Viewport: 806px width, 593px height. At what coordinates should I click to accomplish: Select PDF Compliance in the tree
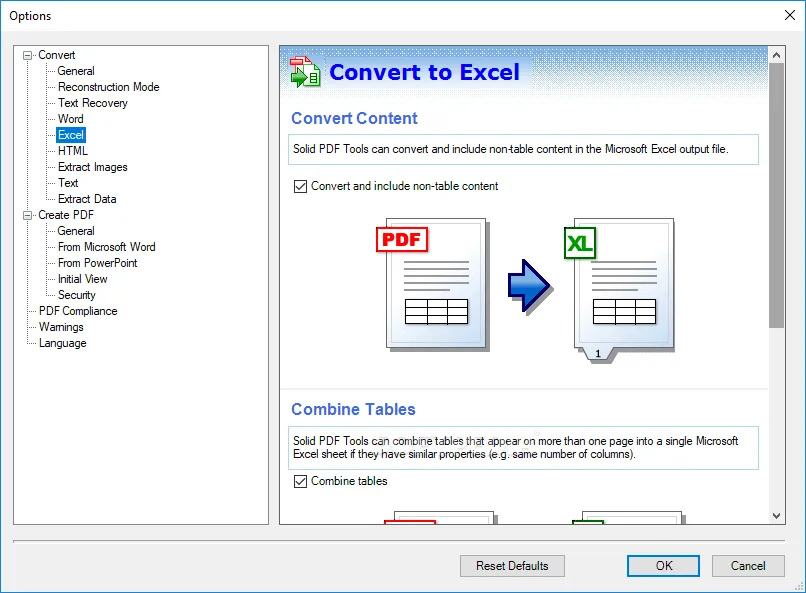click(x=78, y=311)
